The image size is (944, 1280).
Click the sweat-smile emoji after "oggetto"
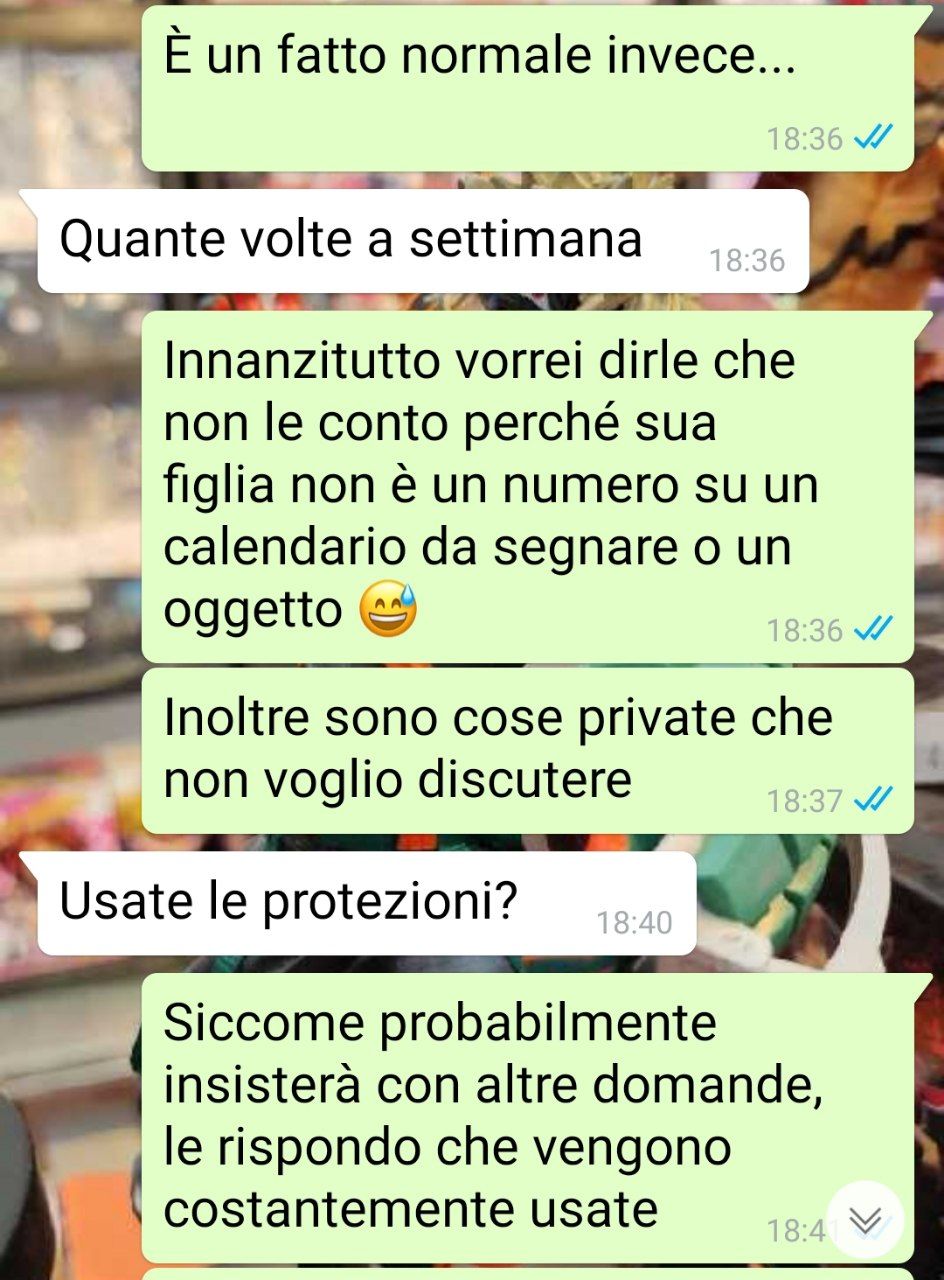[x=388, y=611]
